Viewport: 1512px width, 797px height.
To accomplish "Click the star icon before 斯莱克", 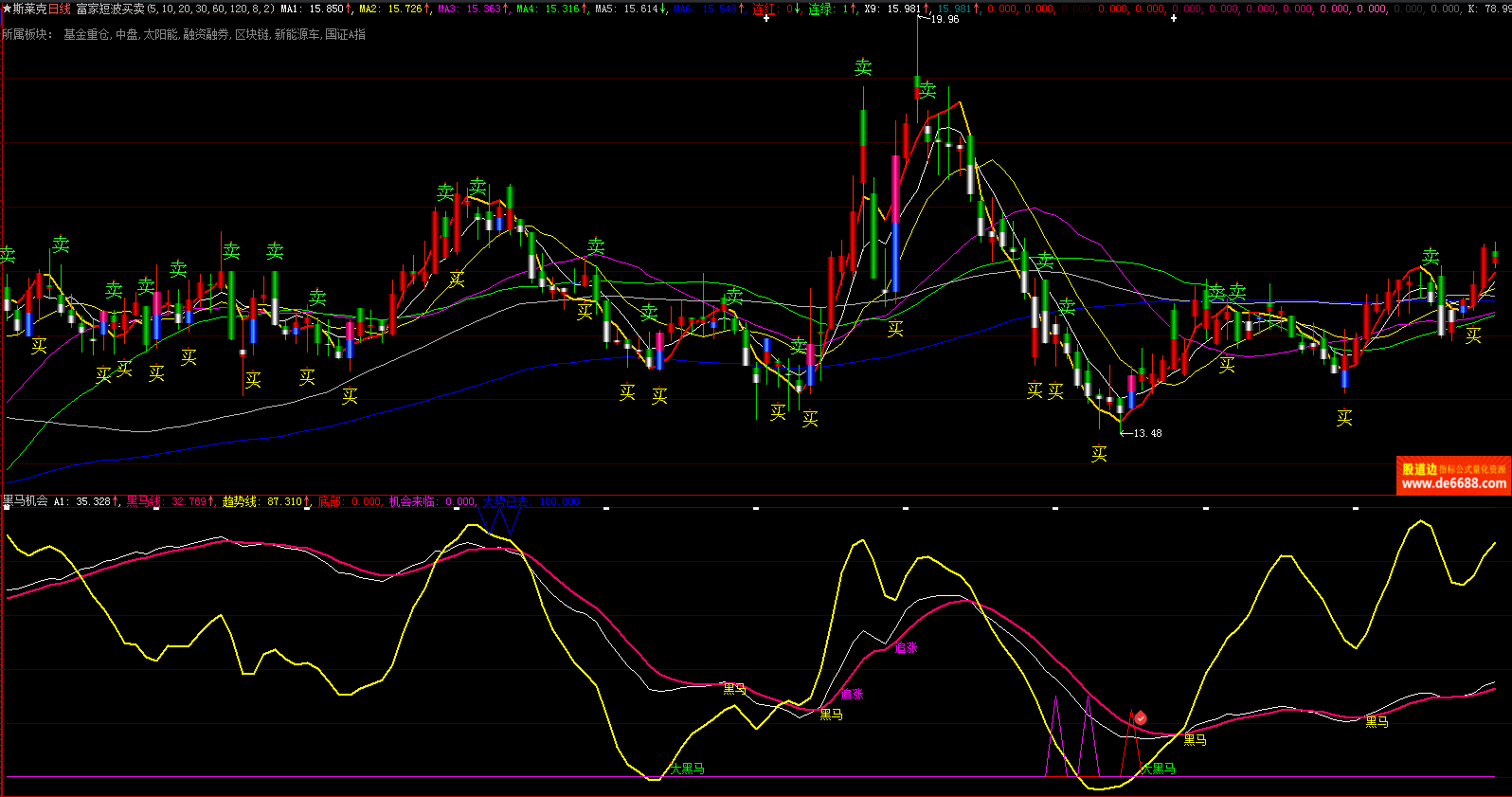I will (x=7, y=9).
